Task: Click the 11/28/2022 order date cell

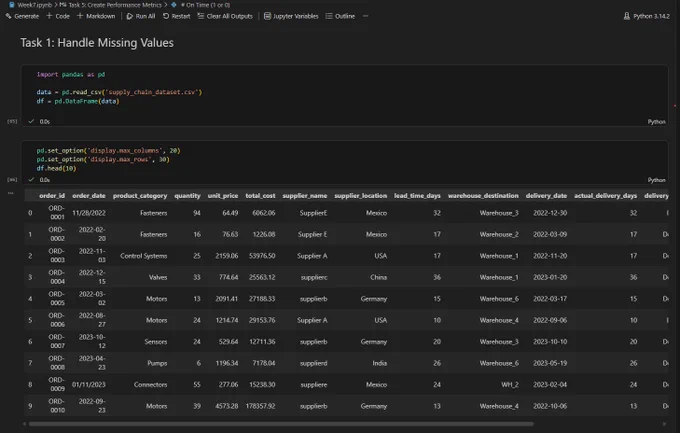Action: click(x=89, y=213)
